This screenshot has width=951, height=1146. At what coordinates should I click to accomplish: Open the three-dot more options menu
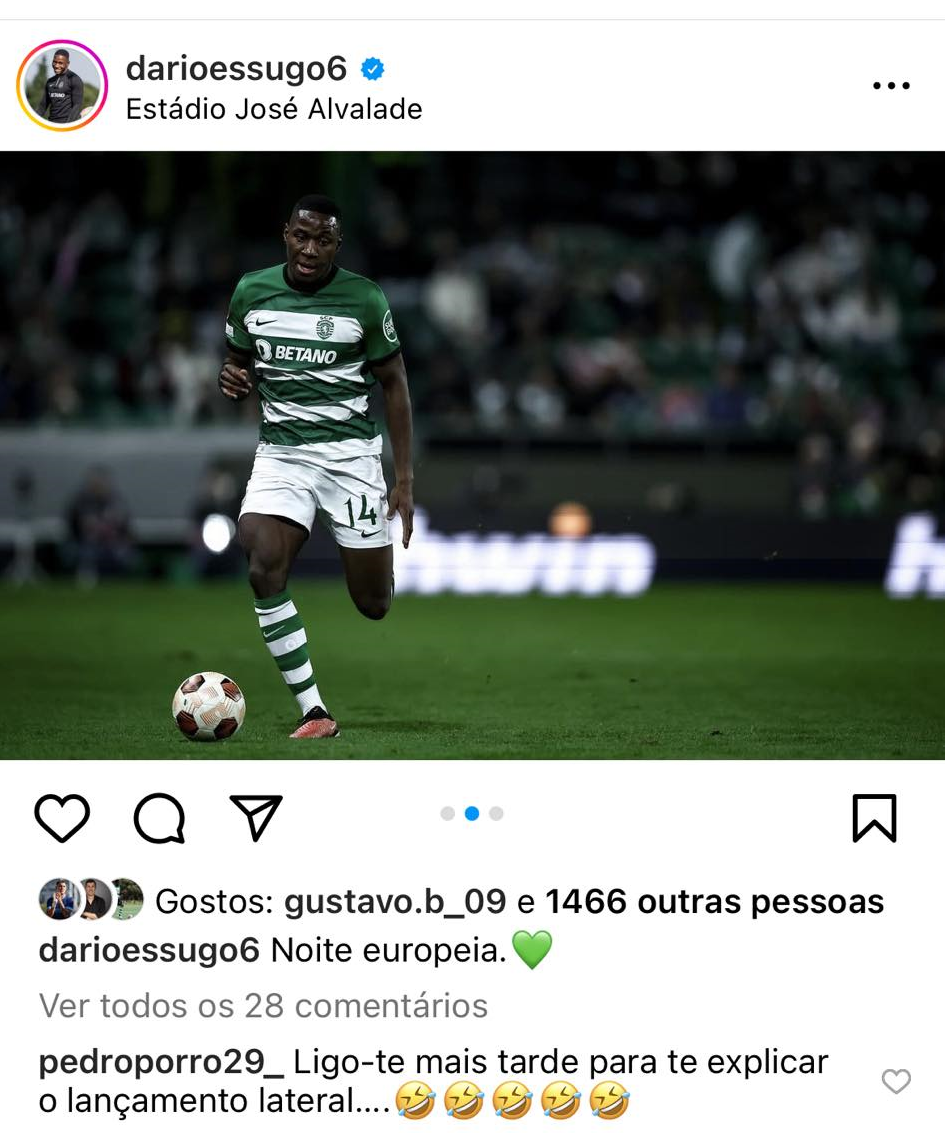pyautogui.click(x=891, y=86)
